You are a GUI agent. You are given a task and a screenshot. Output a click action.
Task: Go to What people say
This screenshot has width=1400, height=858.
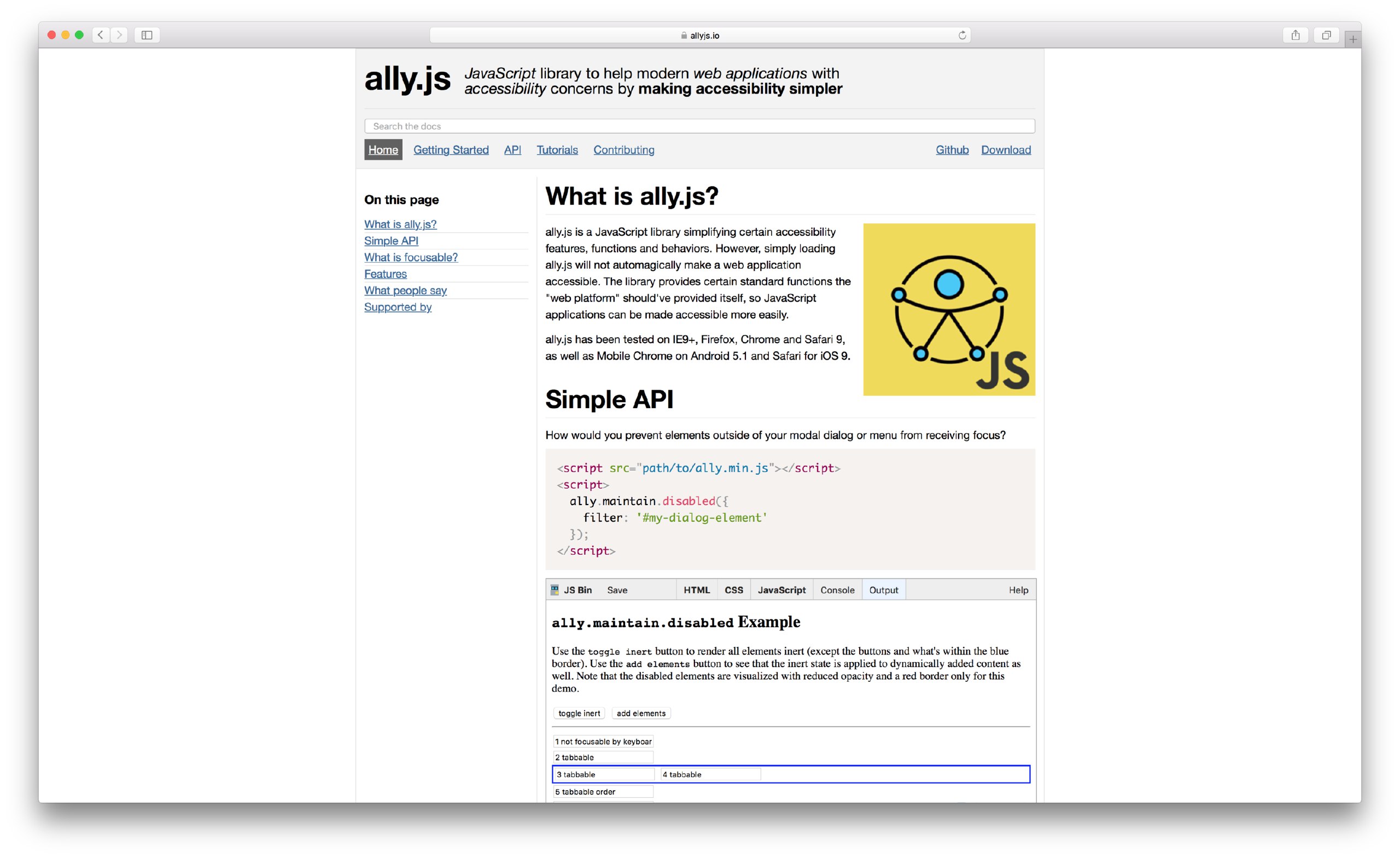point(406,290)
